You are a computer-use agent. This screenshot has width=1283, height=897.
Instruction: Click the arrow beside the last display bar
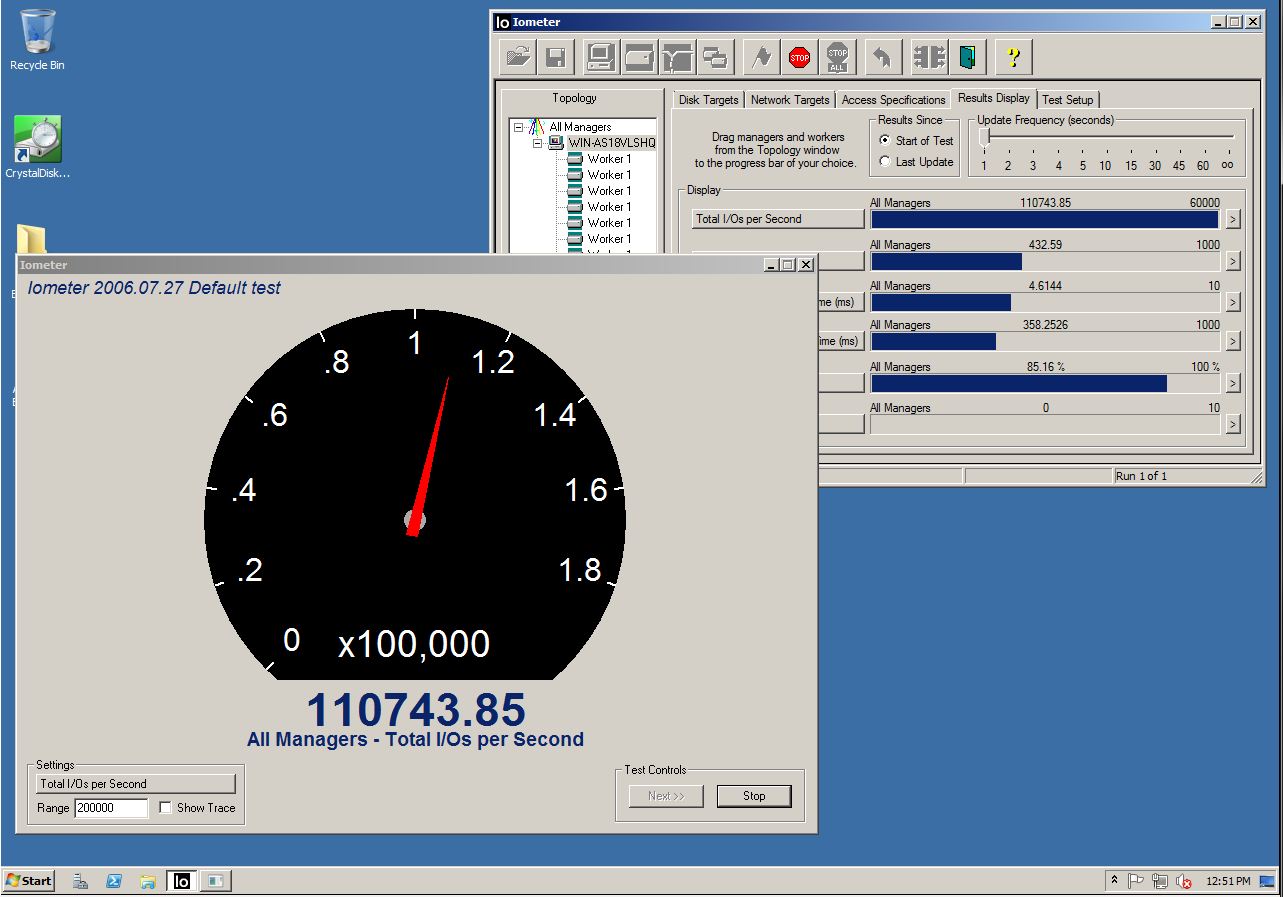(x=1233, y=424)
